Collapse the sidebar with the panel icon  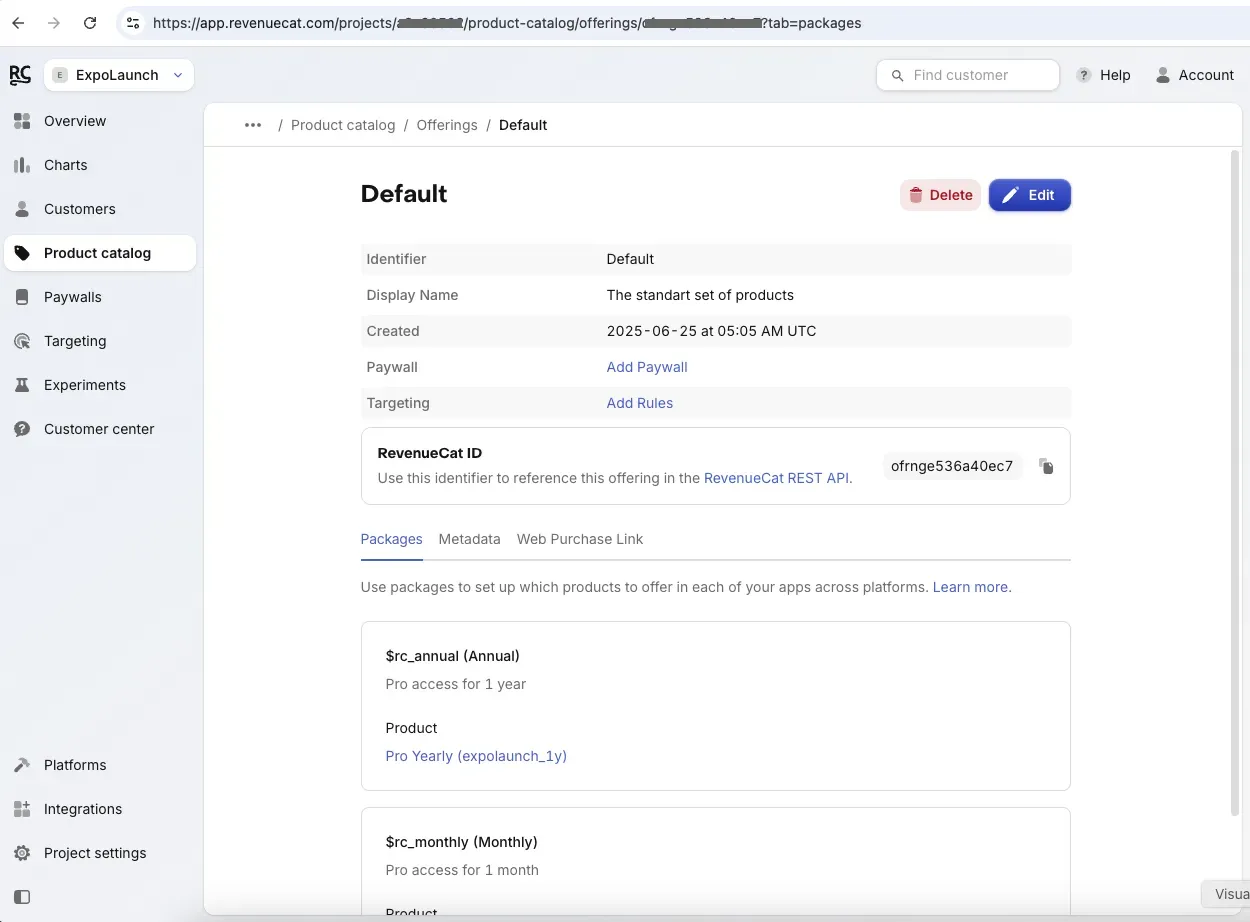(22, 897)
